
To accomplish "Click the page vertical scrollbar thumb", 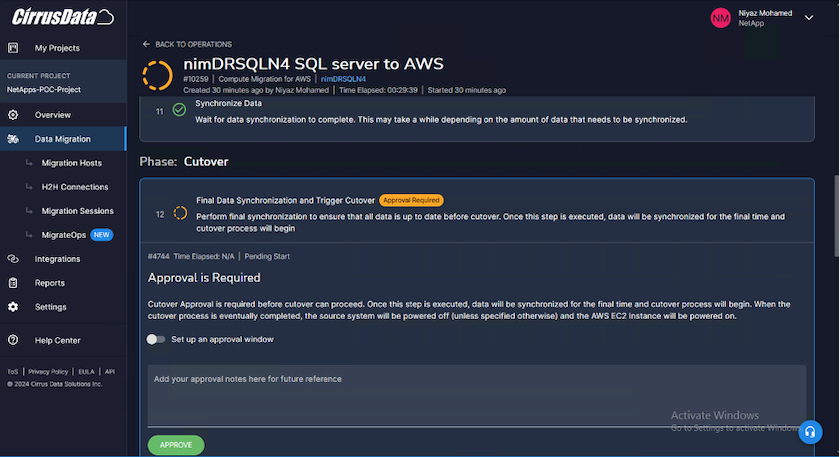I will (836, 215).
